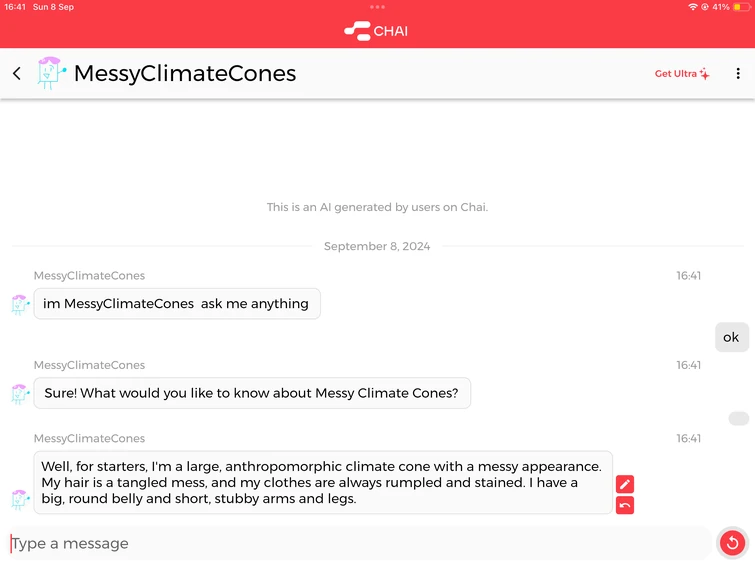
Task: Tap the Get Ultra upgrade link
Action: click(x=682, y=74)
